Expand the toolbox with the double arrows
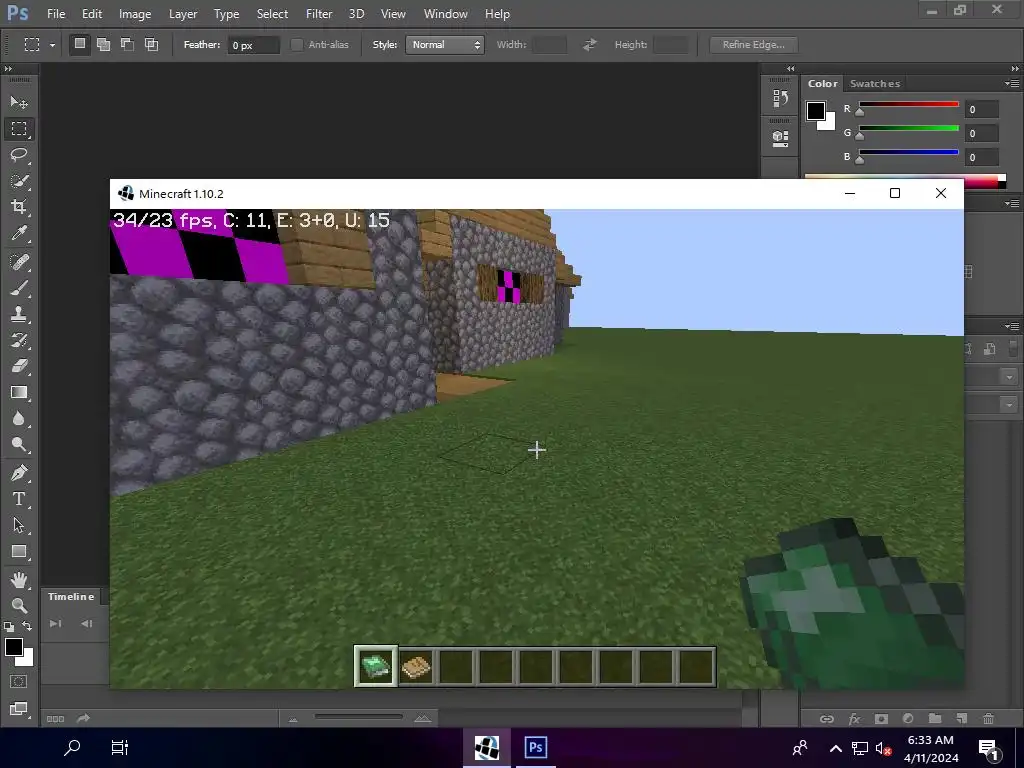The height and width of the screenshot is (768, 1024). pyautogui.click(x=8, y=69)
